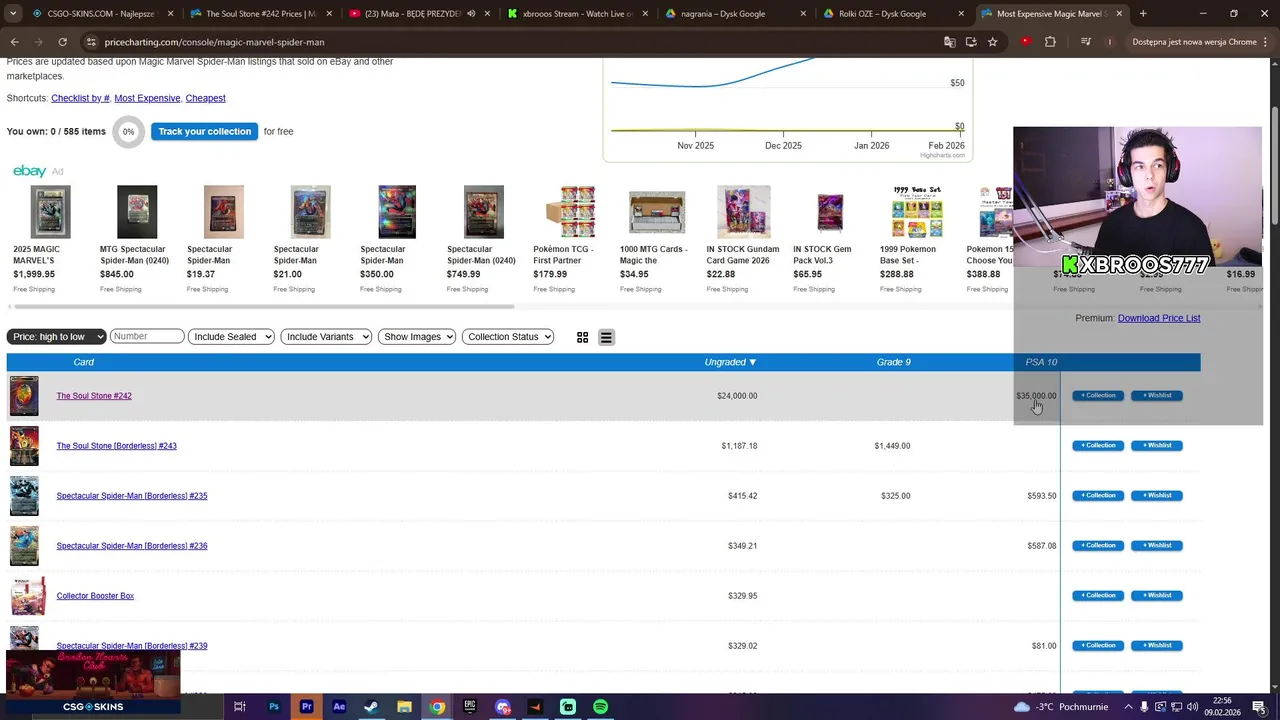Switch to list view icon
The width and height of the screenshot is (1280, 720).
606,337
